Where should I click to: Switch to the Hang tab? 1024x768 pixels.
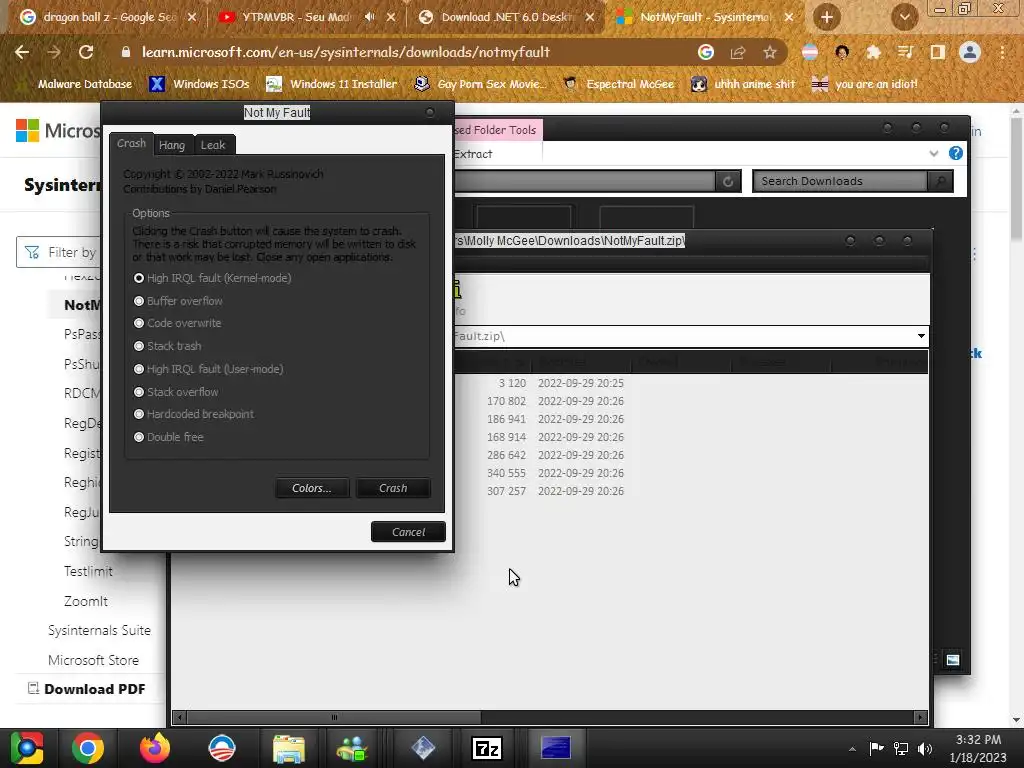tap(172, 145)
